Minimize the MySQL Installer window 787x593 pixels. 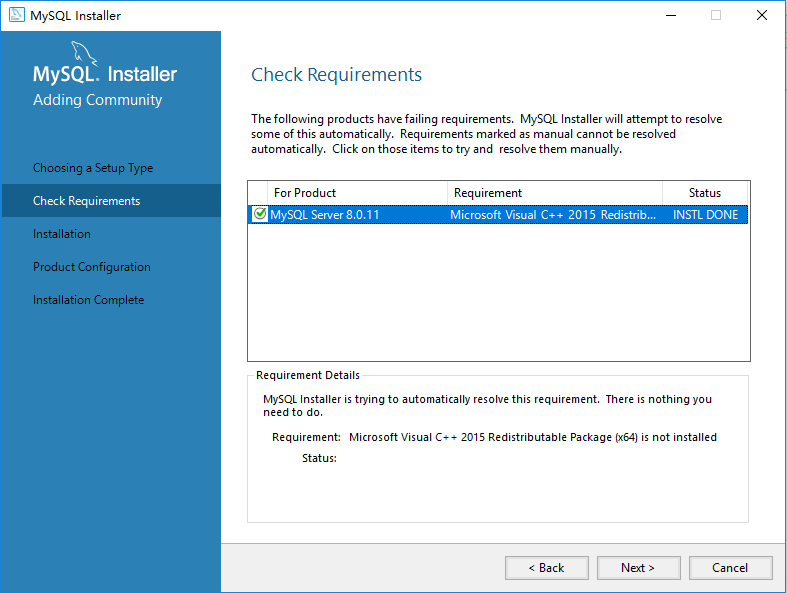(671, 15)
